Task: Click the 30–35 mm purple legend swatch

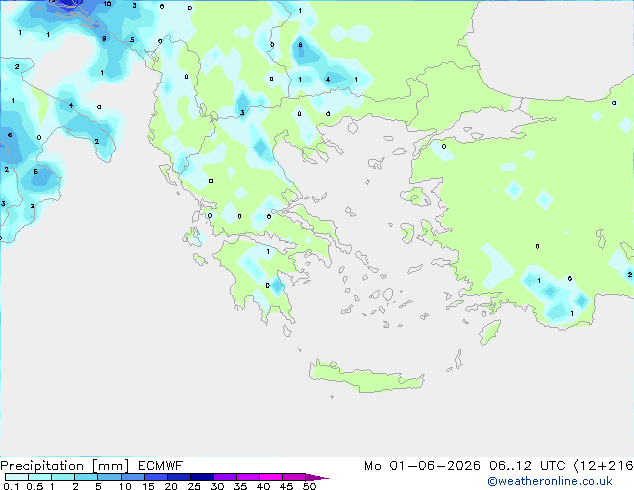Action: coord(225,477)
